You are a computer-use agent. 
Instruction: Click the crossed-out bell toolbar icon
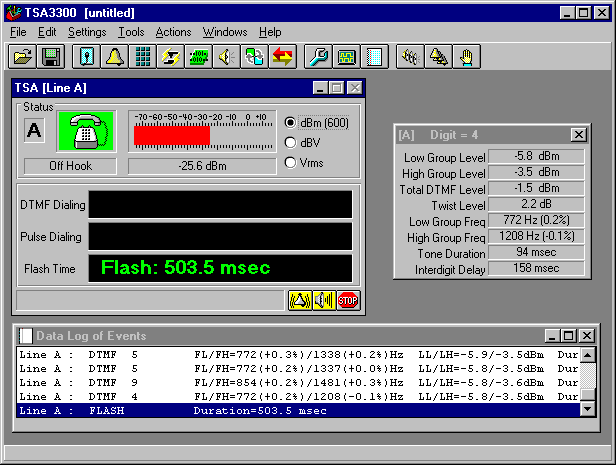click(438, 57)
